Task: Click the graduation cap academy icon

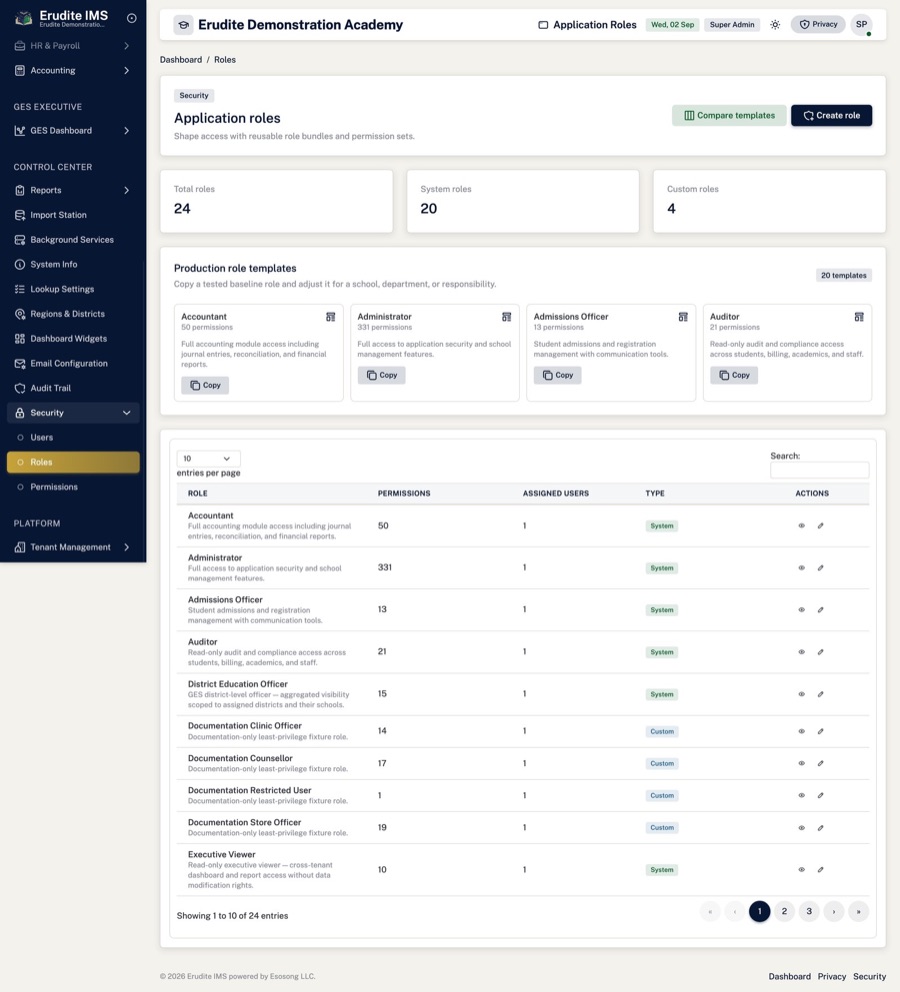Action: click(183, 25)
